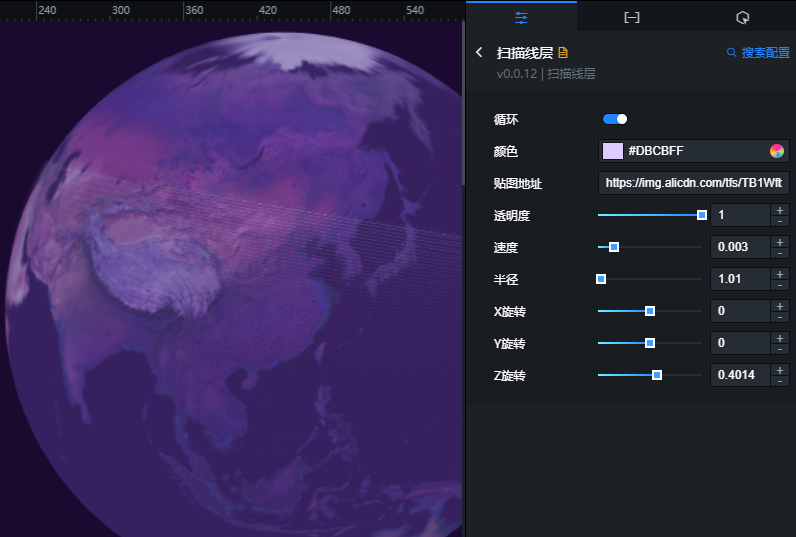Open the 扫描线层 documentation icon
The image size is (796, 537).
click(563, 52)
